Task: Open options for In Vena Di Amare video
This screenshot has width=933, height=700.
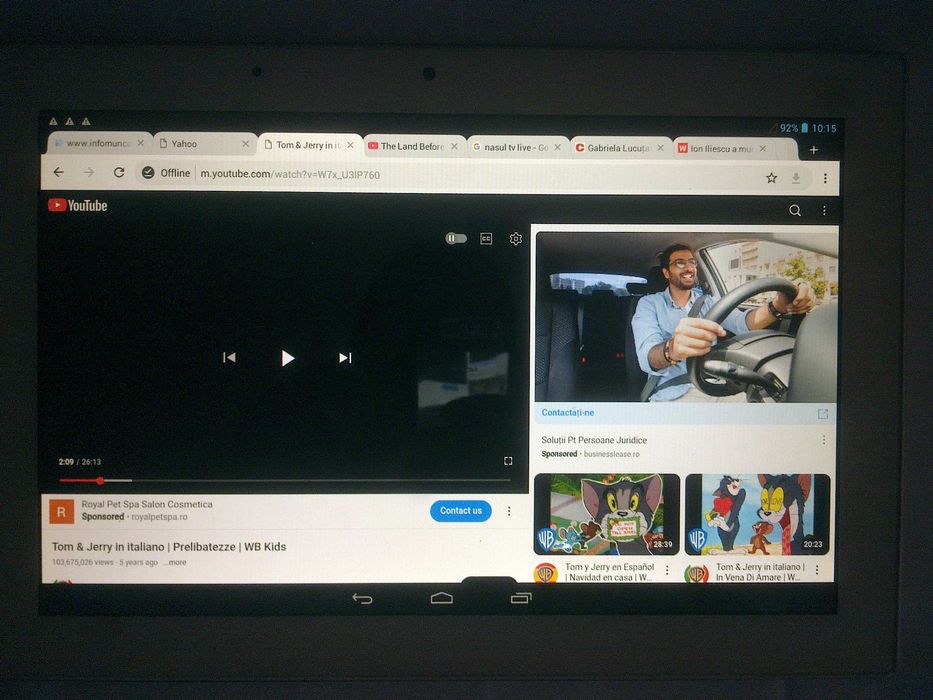Action: pyautogui.click(x=817, y=570)
